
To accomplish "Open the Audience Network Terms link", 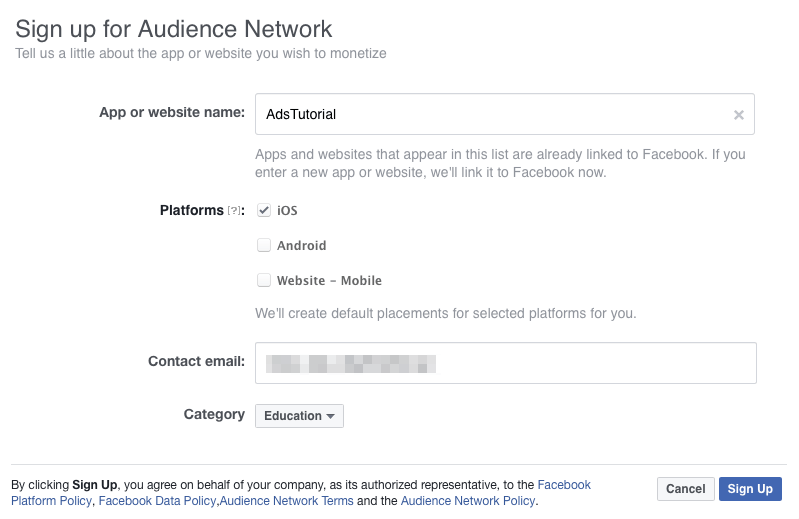I will tap(287, 501).
